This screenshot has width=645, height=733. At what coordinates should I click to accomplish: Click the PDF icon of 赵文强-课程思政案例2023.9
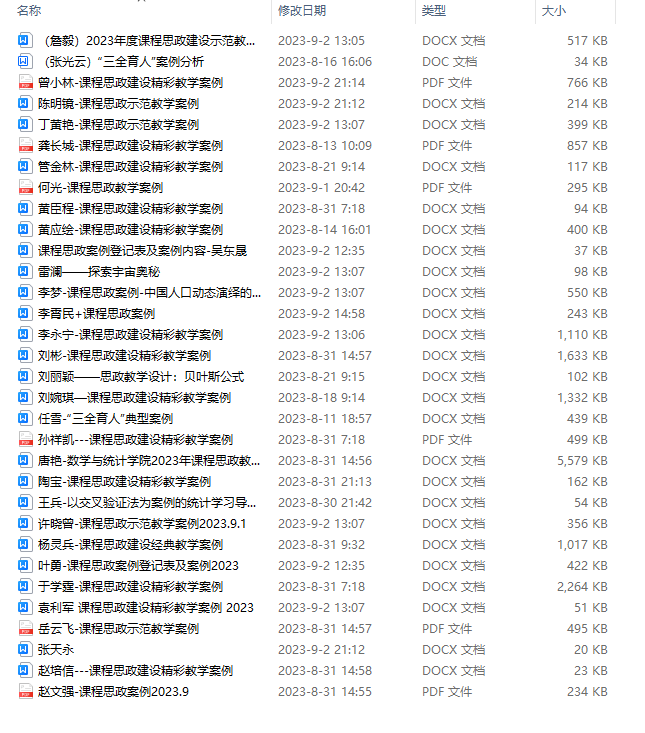(25, 691)
